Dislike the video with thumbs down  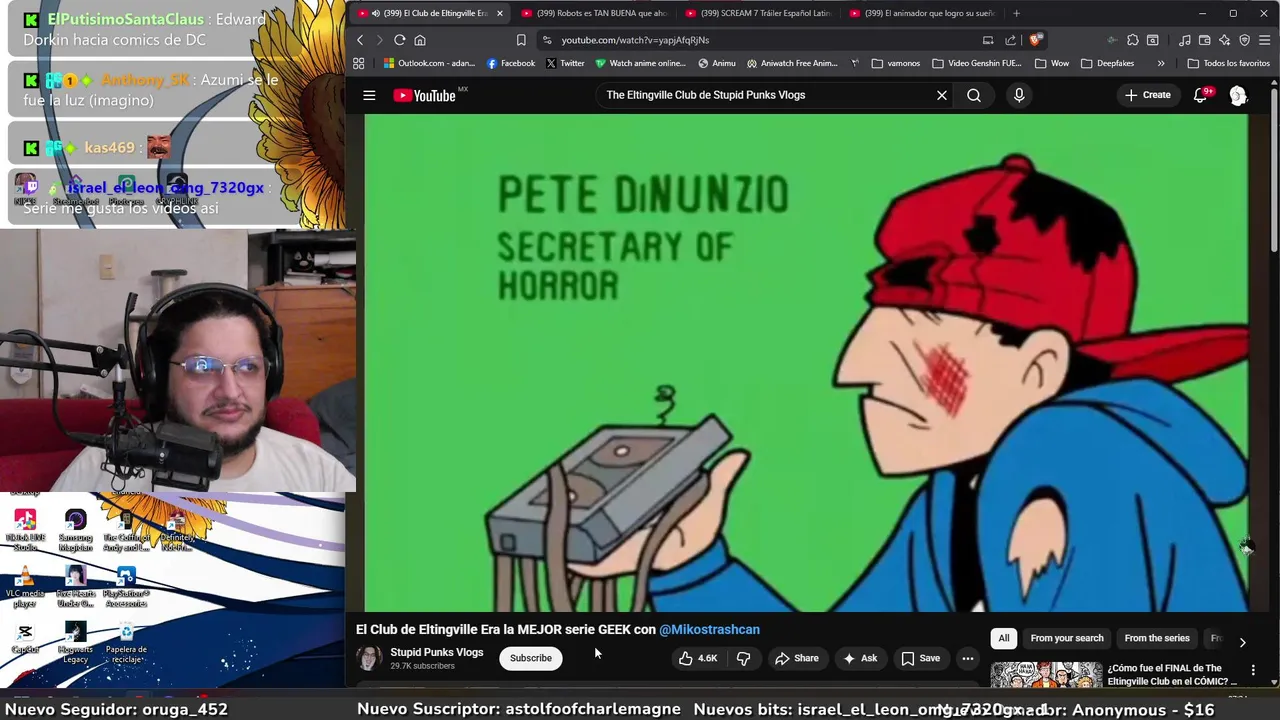click(x=743, y=658)
